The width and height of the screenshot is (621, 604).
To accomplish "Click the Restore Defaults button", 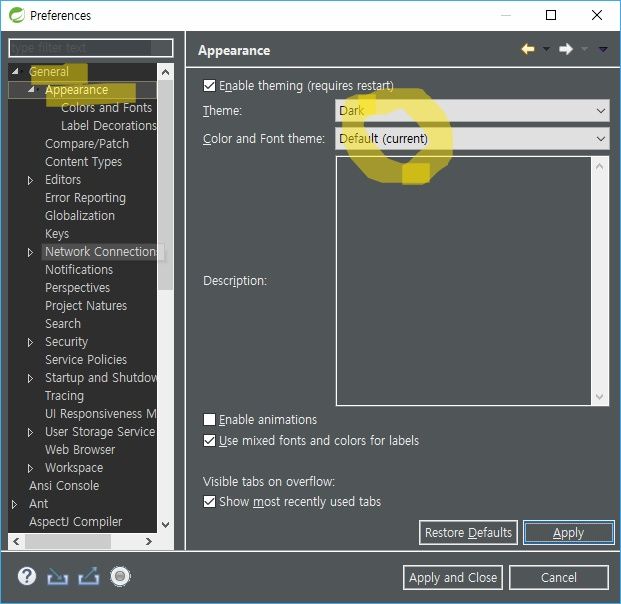I will click(468, 533).
